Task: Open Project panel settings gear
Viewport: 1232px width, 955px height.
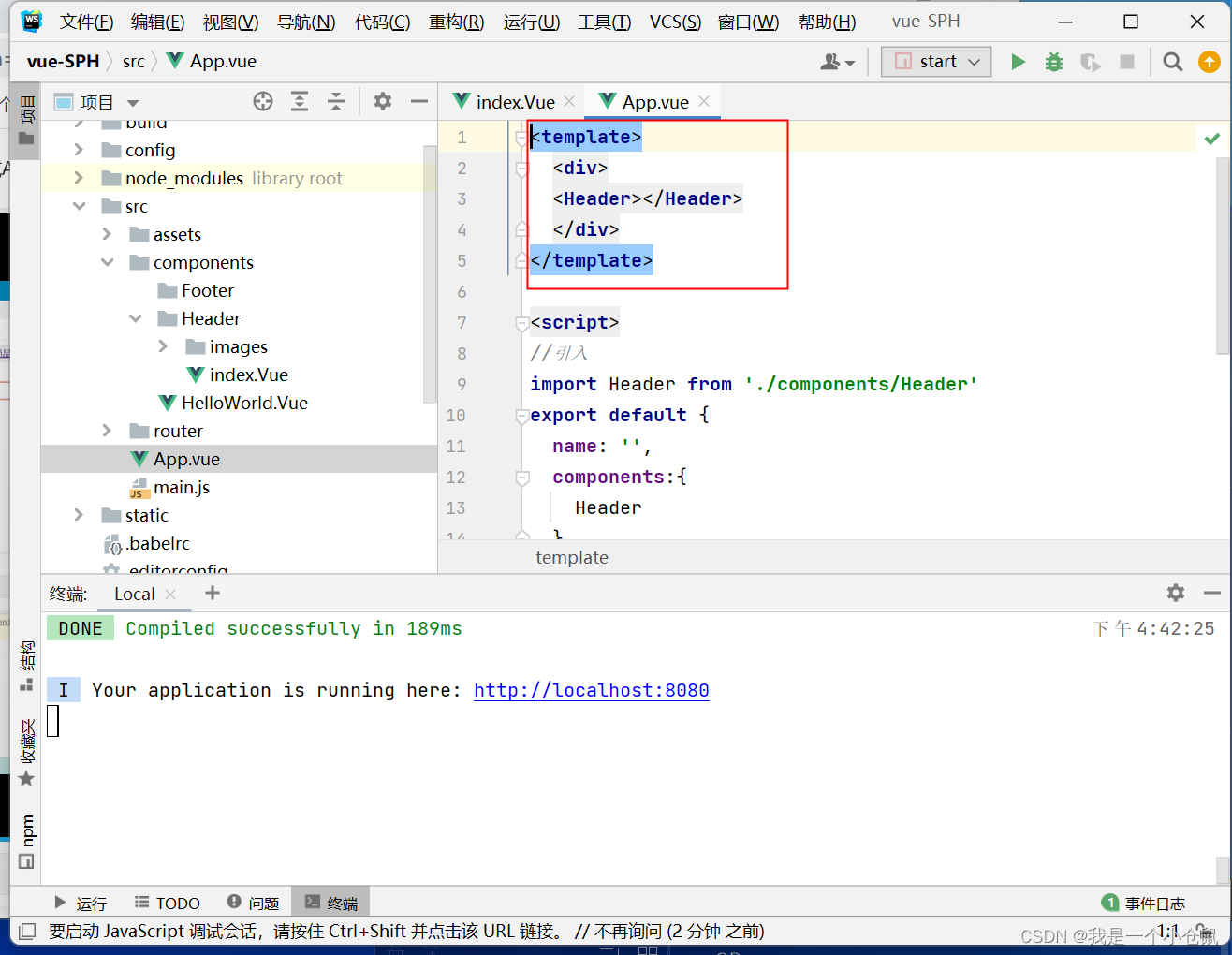Action: (383, 101)
